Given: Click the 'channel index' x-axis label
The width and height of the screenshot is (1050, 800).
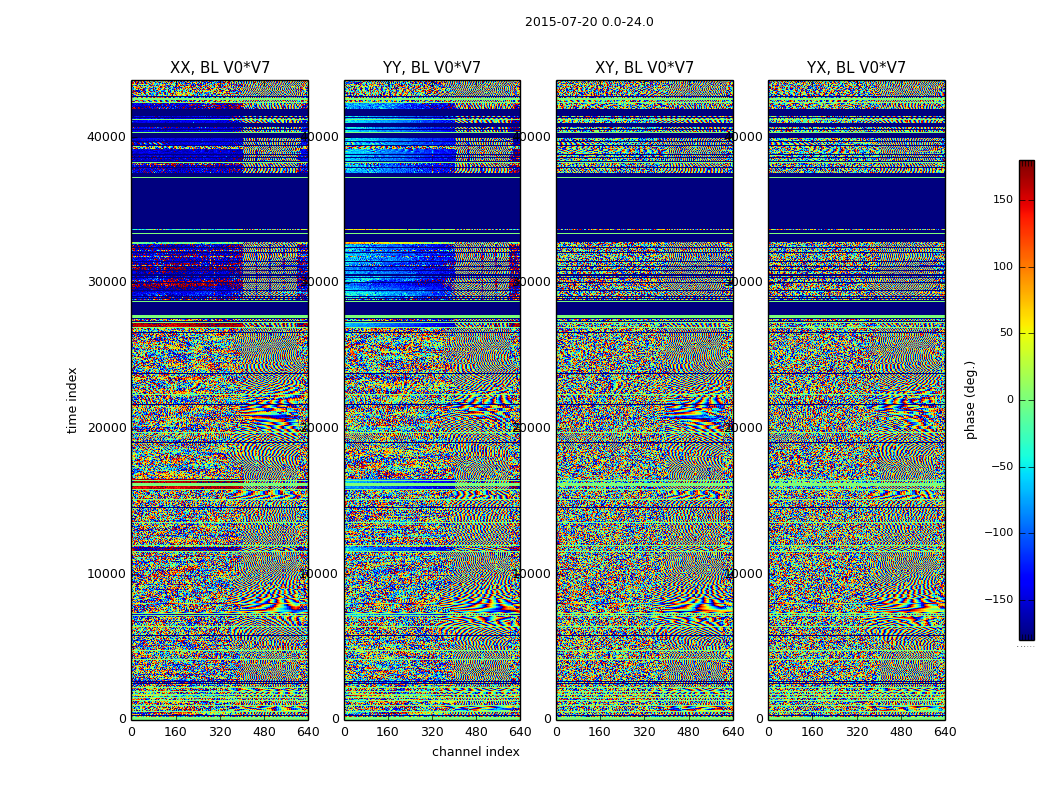Looking at the screenshot, I should [x=475, y=752].
